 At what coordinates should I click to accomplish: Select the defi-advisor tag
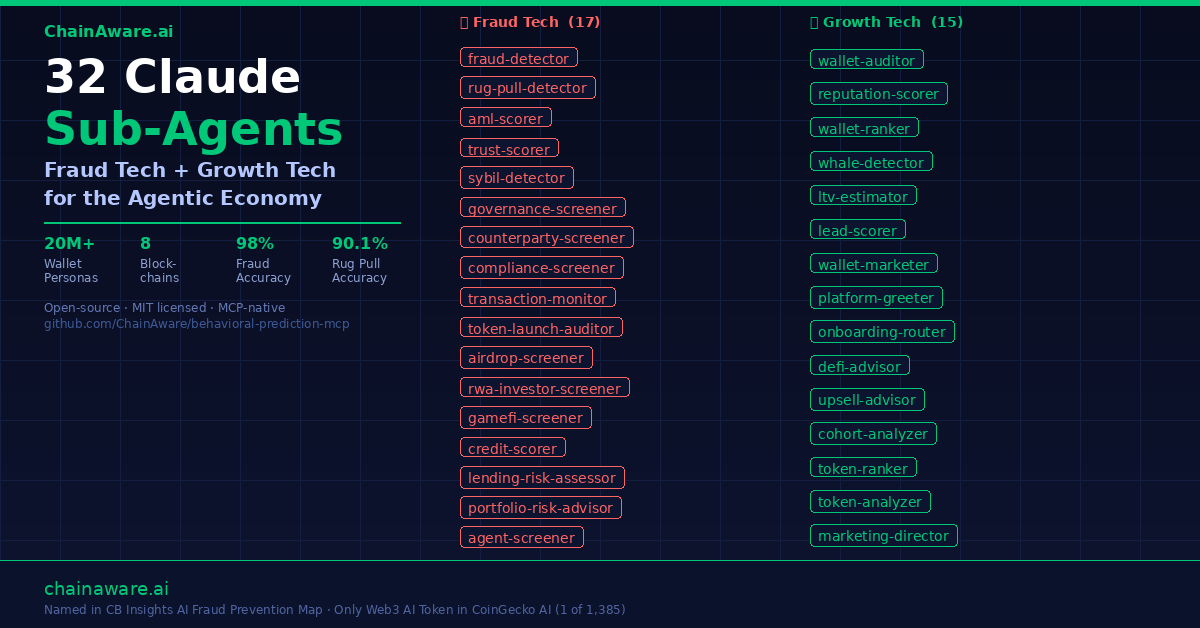click(x=860, y=366)
